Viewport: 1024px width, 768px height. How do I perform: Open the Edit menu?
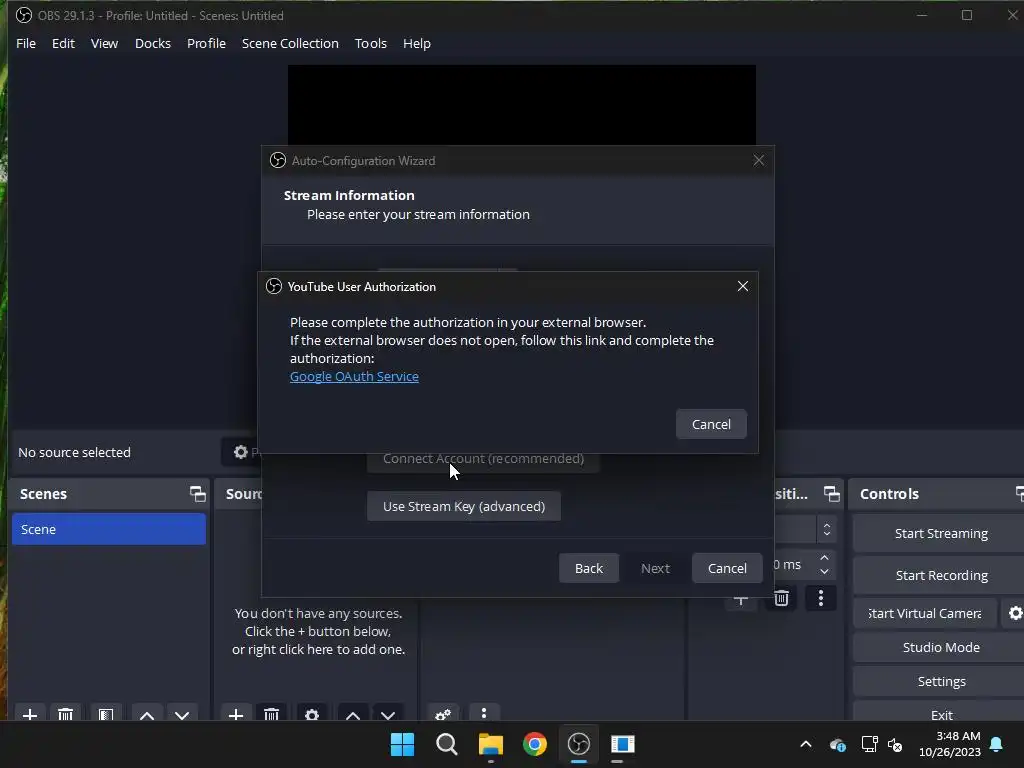[63, 43]
